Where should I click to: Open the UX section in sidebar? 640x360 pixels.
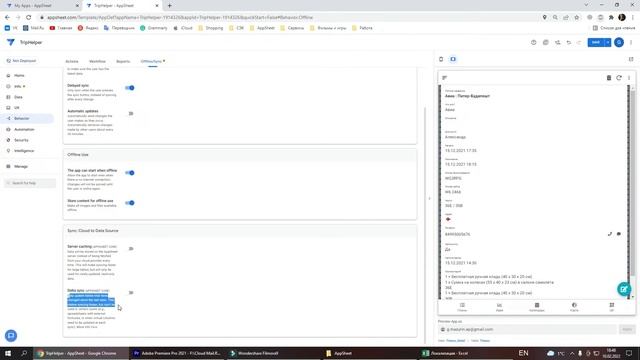tap(17, 108)
